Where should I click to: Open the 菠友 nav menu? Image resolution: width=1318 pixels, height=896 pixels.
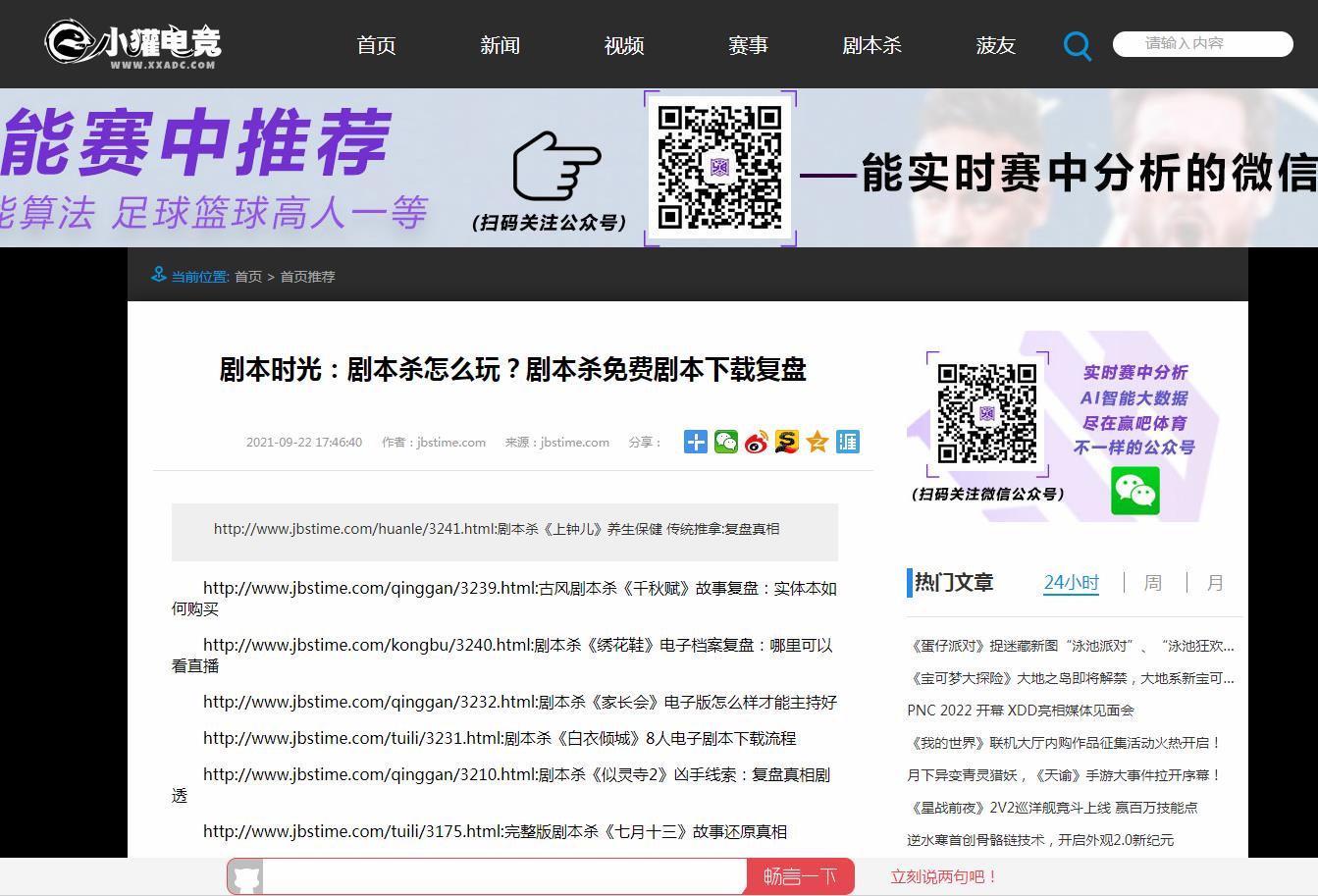click(995, 45)
